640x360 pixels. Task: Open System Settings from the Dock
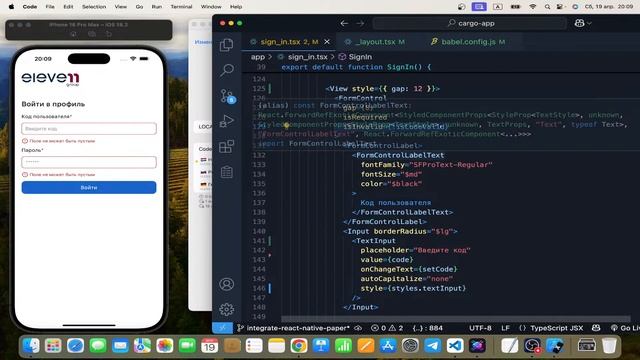[410, 346]
